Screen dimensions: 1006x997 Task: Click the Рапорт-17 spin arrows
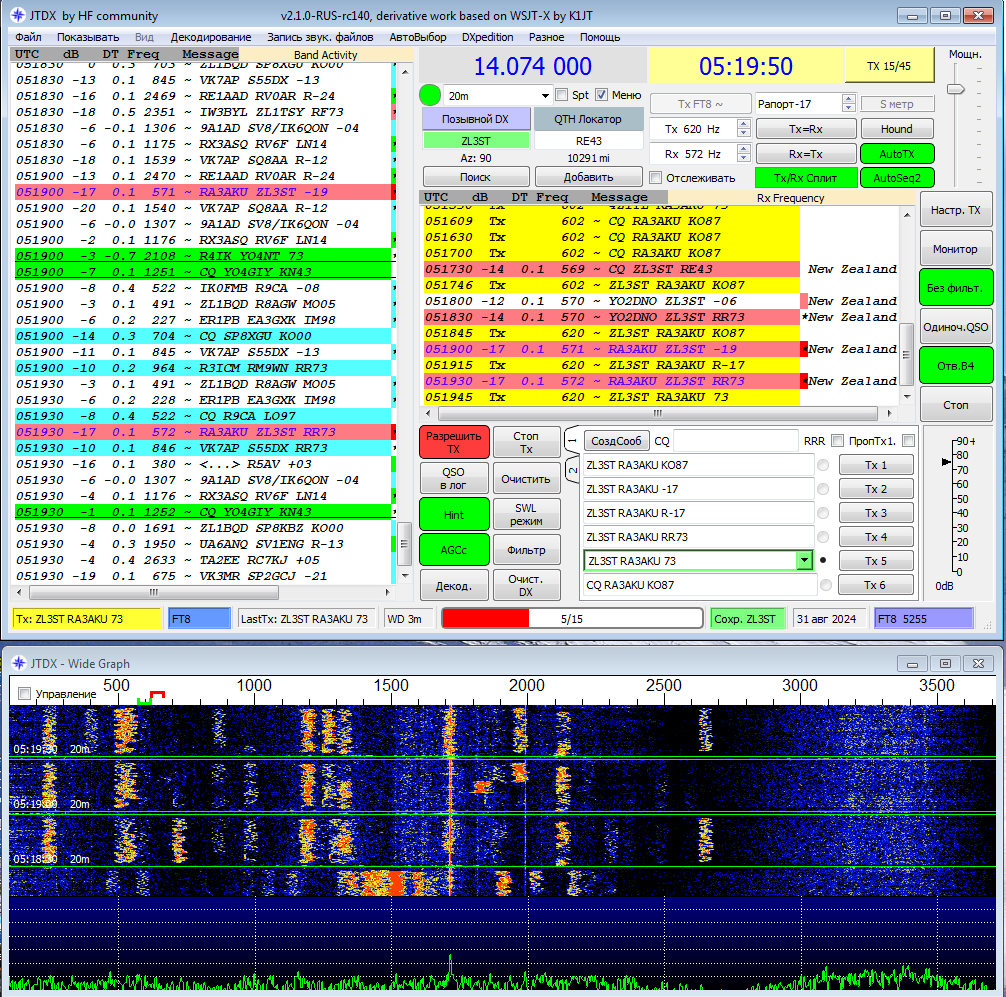[x=848, y=103]
